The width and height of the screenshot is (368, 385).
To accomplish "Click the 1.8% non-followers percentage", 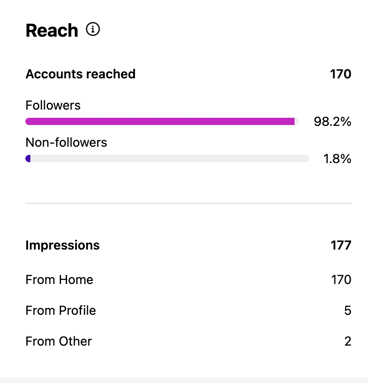I will (x=337, y=159).
